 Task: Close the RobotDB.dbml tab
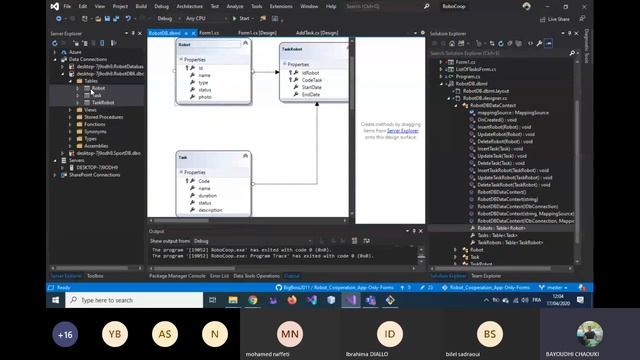[193, 33]
